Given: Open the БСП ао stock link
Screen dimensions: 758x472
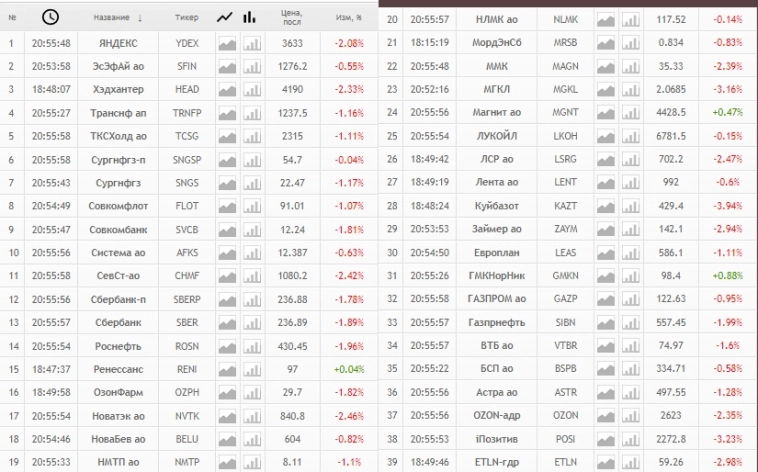Looking at the screenshot, I should pyautogui.click(x=497, y=369).
